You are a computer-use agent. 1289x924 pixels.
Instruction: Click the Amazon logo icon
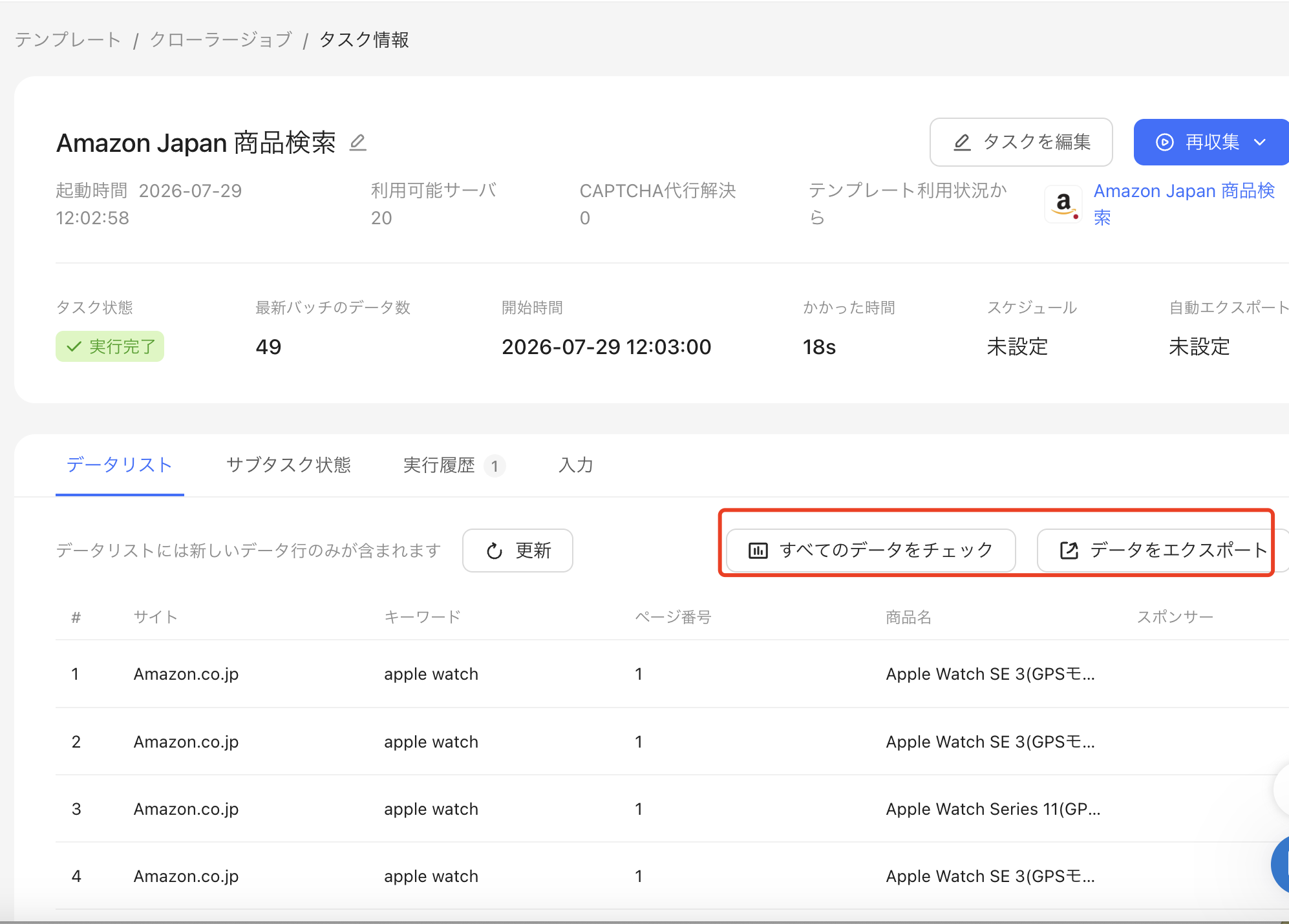pos(1063,205)
